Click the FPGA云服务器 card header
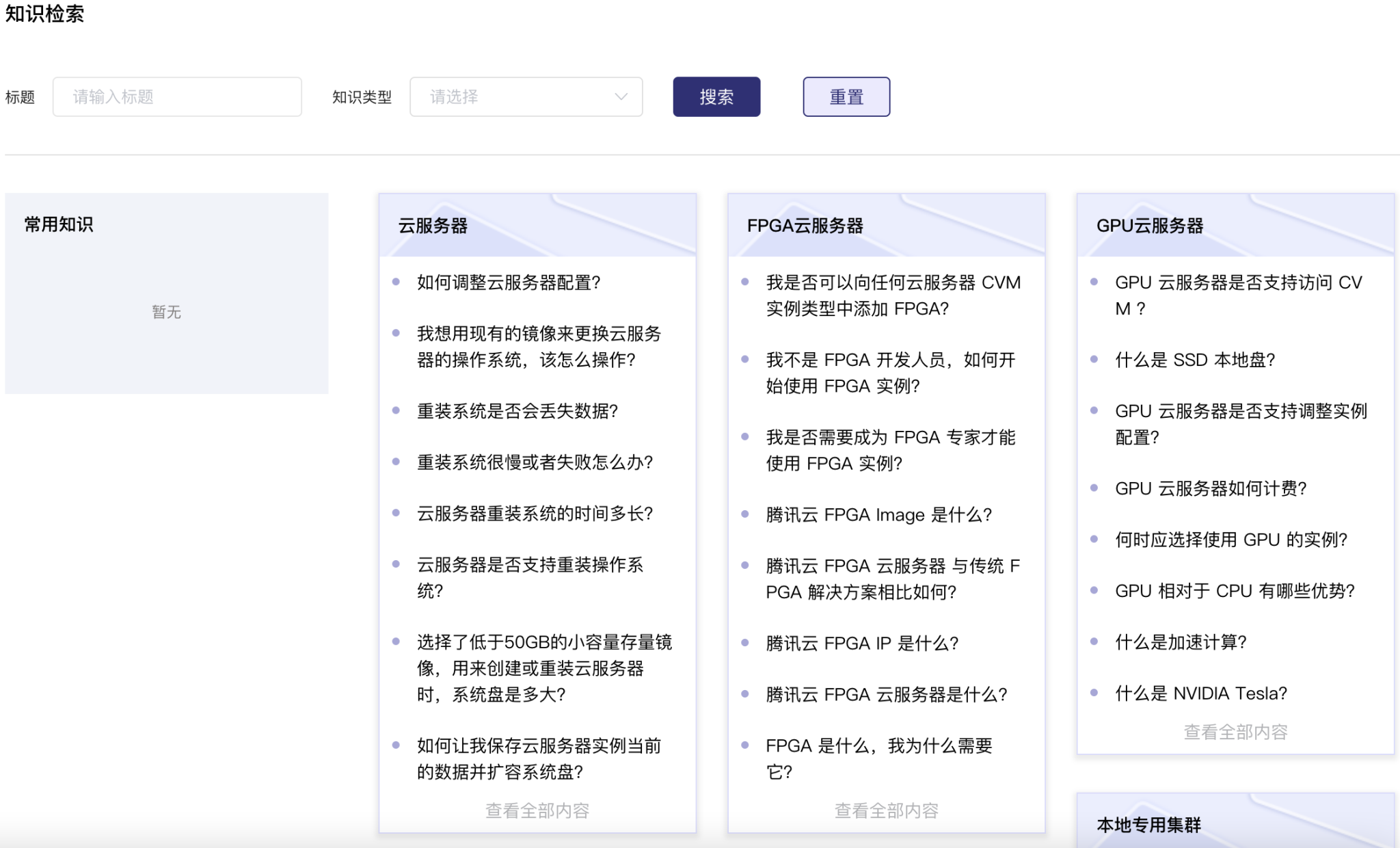1400x848 pixels. [887, 225]
